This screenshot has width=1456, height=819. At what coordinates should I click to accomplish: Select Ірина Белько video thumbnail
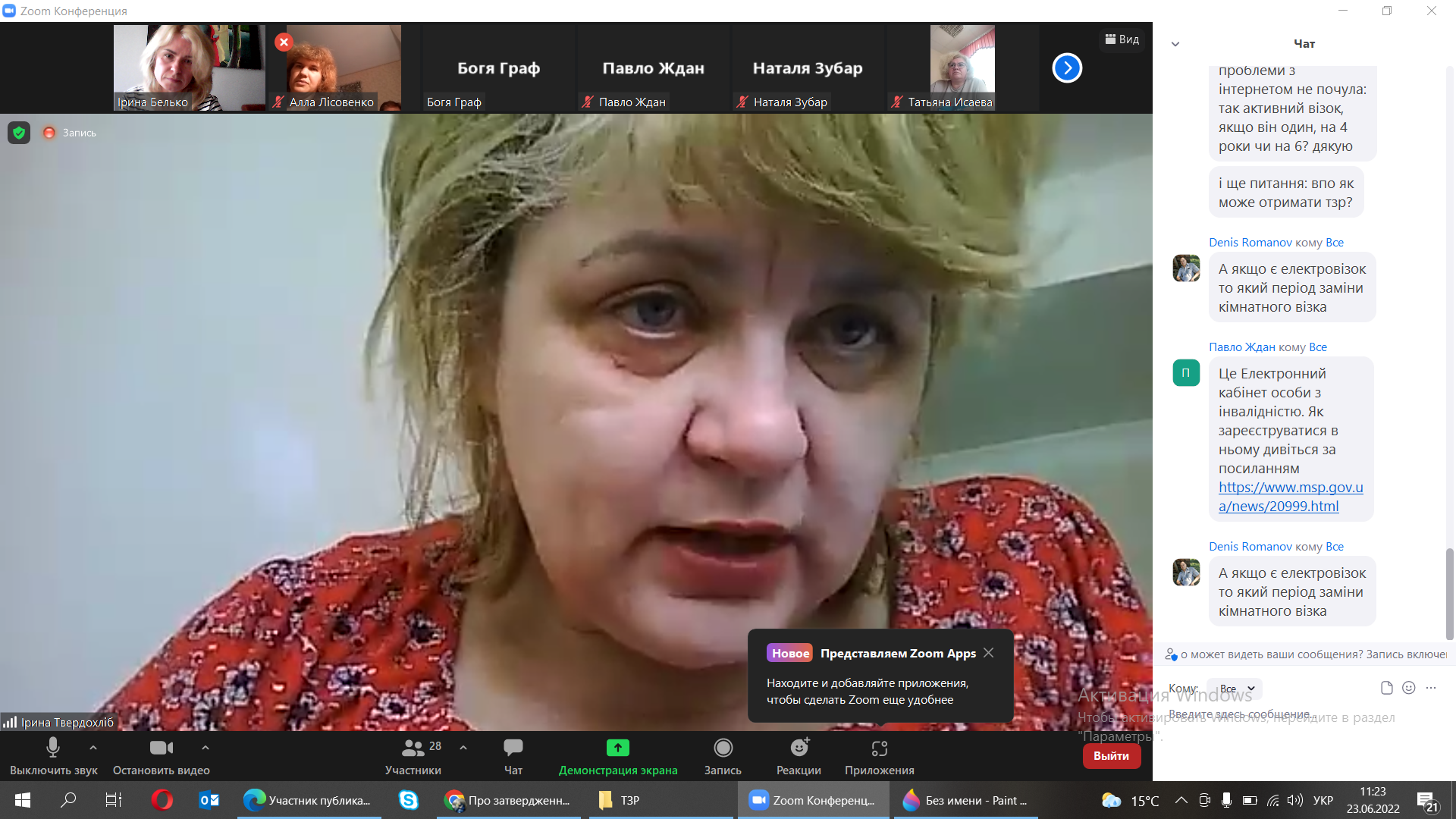click(x=190, y=67)
